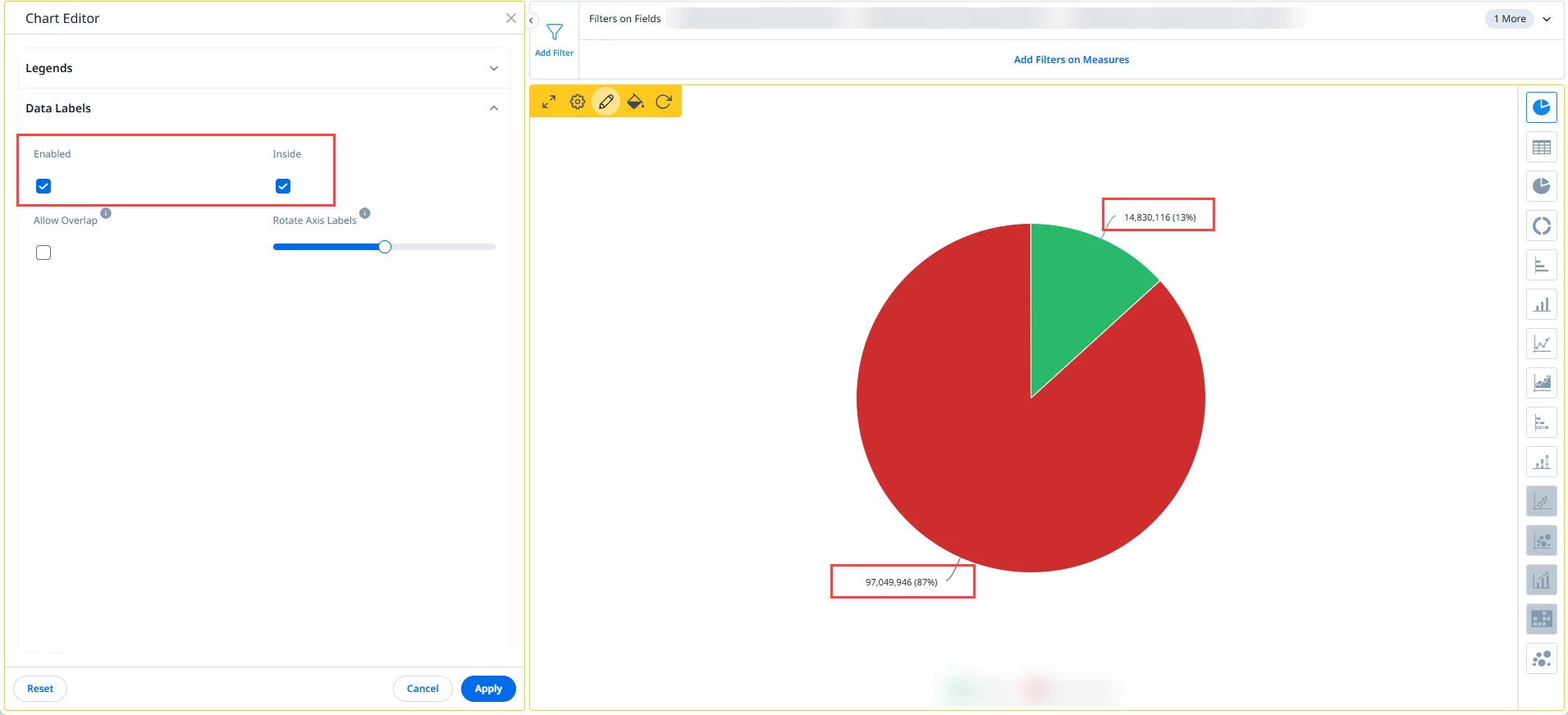Close the Chart Editor panel

pyautogui.click(x=511, y=18)
